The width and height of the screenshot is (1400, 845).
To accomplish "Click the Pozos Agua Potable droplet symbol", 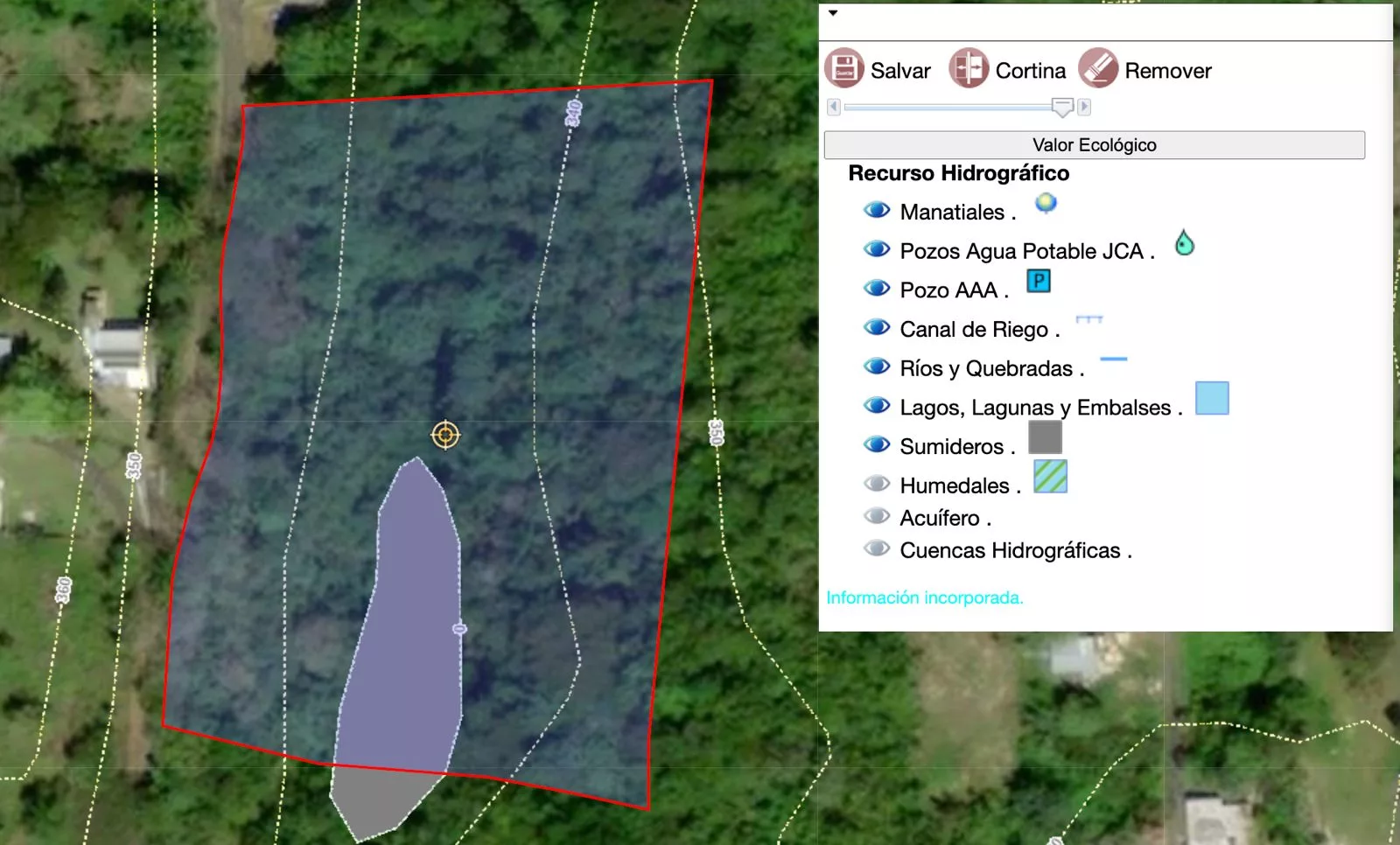I will tap(1185, 242).
